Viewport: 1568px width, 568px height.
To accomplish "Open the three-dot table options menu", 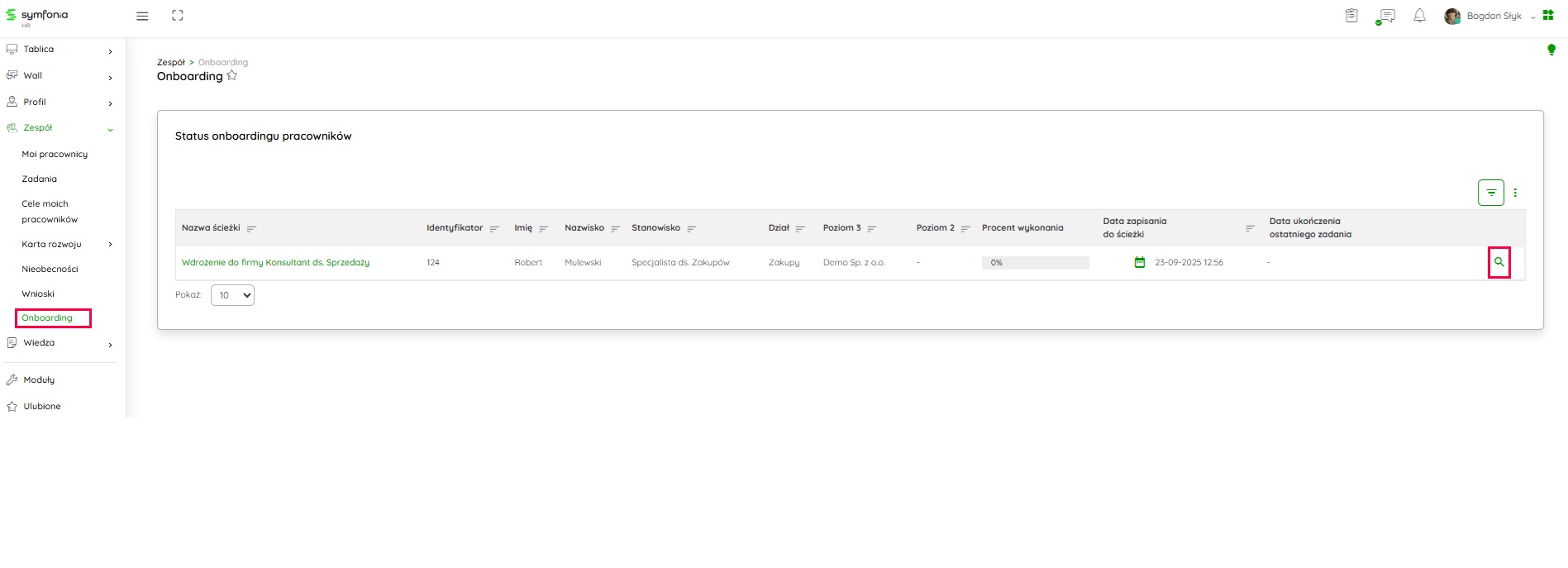I will point(1515,193).
